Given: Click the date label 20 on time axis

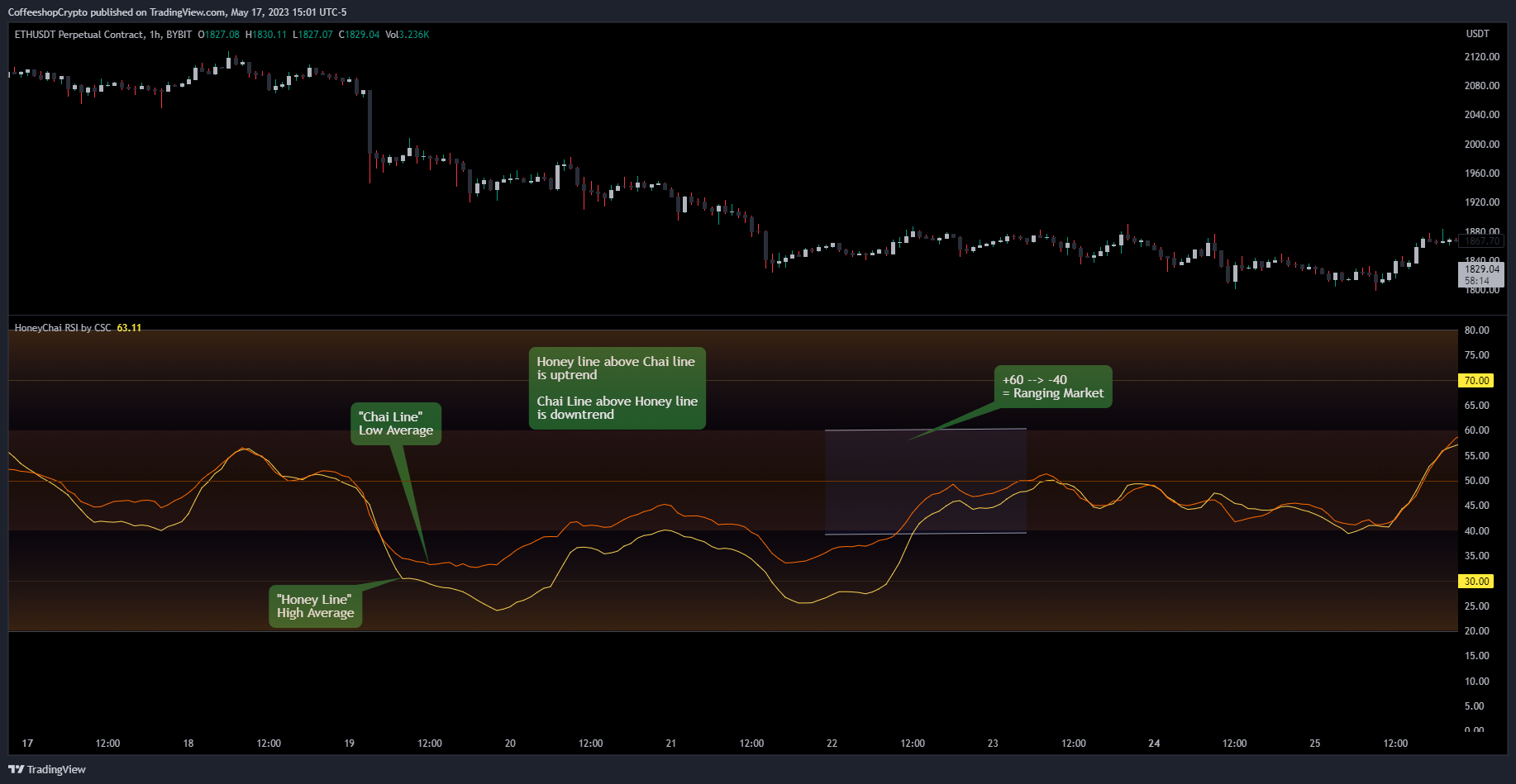Looking at the screenshot, I should pos(510,744).
